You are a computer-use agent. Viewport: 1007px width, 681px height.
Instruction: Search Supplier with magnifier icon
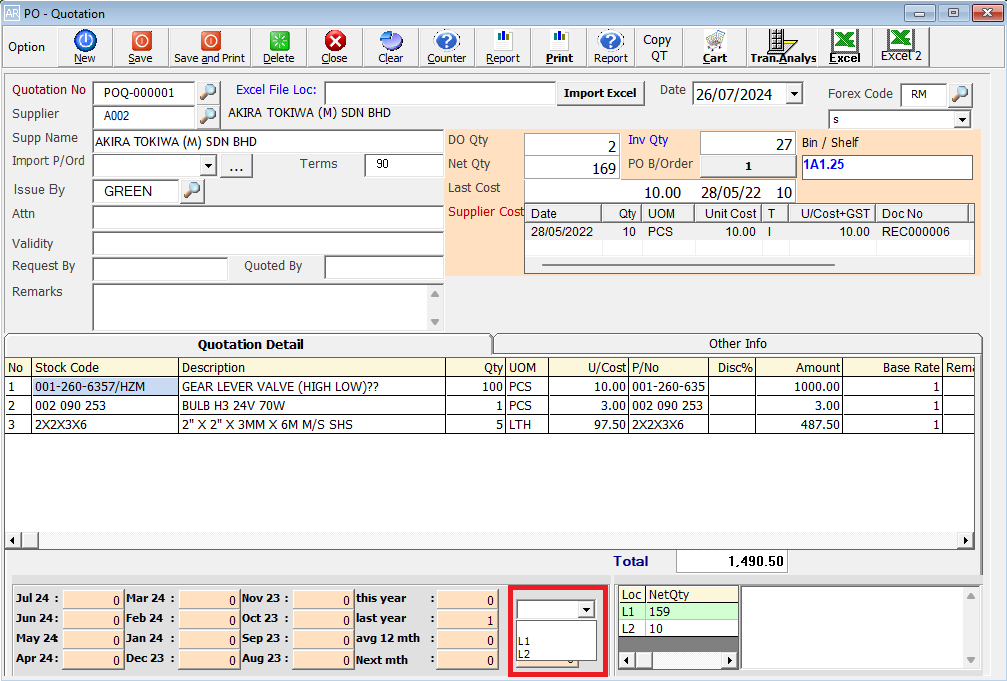[208, 116]
